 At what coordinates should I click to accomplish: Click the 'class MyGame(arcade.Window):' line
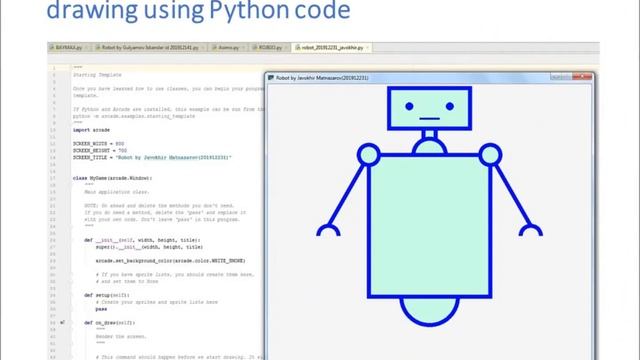pos(112,178)
